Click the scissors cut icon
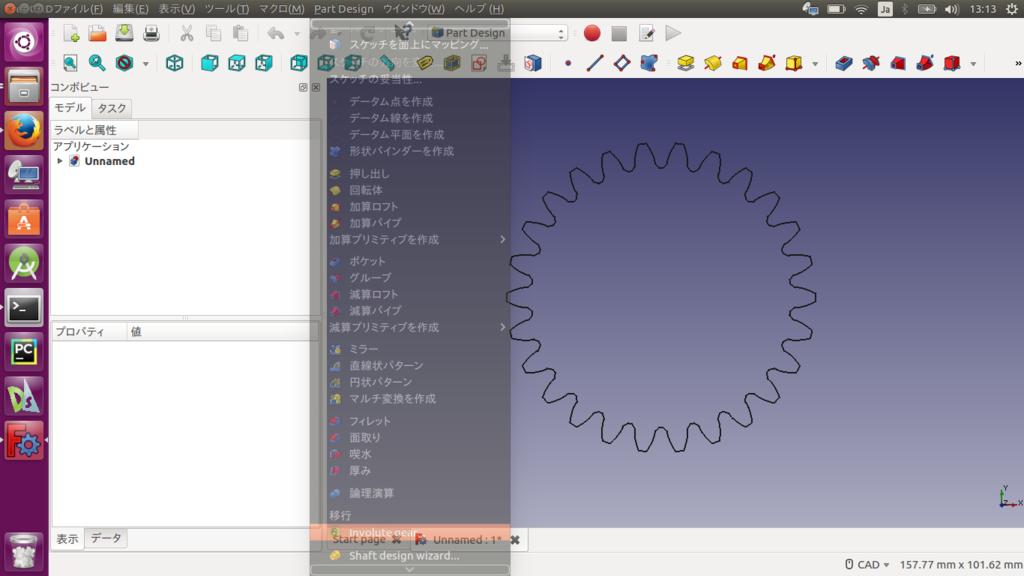 pyautogui.click(x=187, y=33)
